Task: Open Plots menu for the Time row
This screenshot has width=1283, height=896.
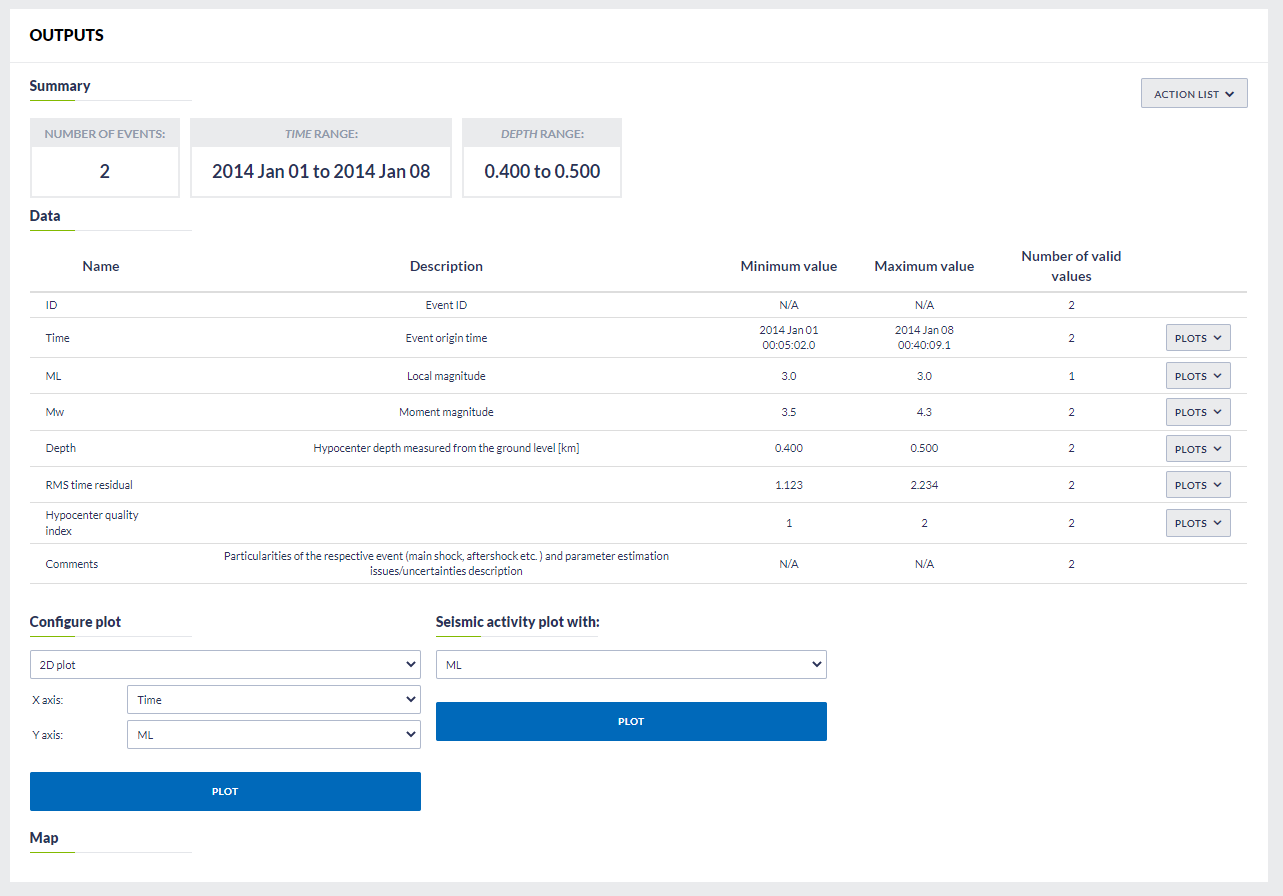Action: [1197, 338]
